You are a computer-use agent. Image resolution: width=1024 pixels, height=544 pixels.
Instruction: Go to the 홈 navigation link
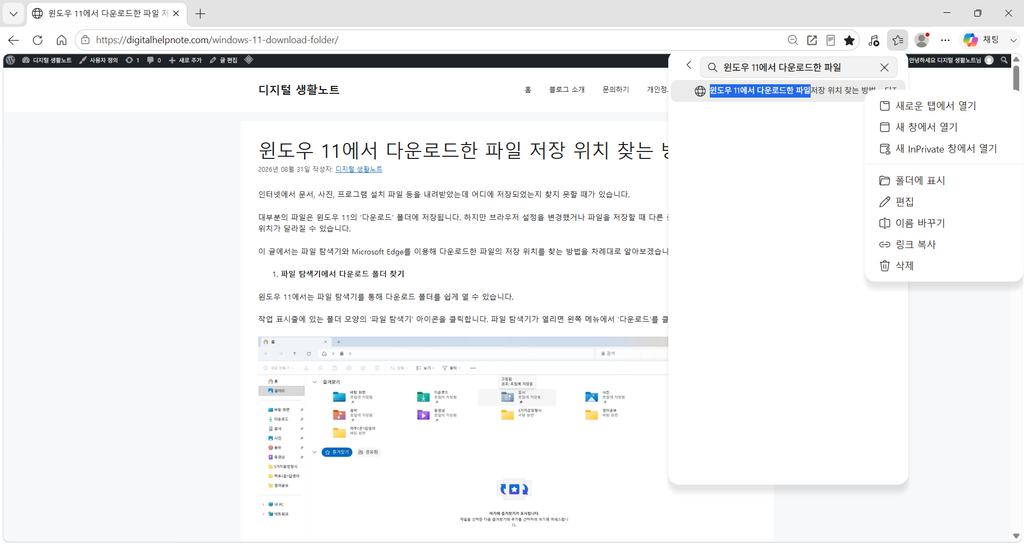coord(528,89)
